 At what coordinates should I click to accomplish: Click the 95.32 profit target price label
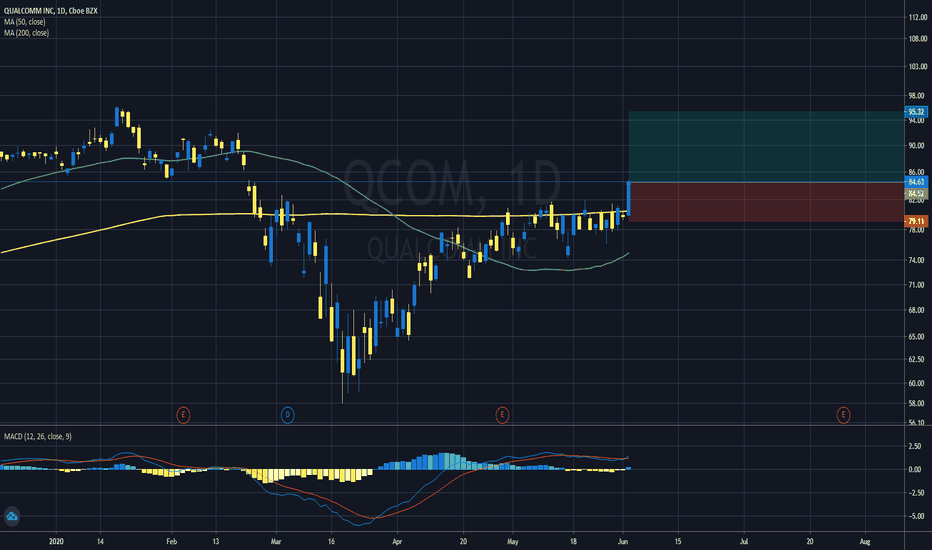coord(916,112)
